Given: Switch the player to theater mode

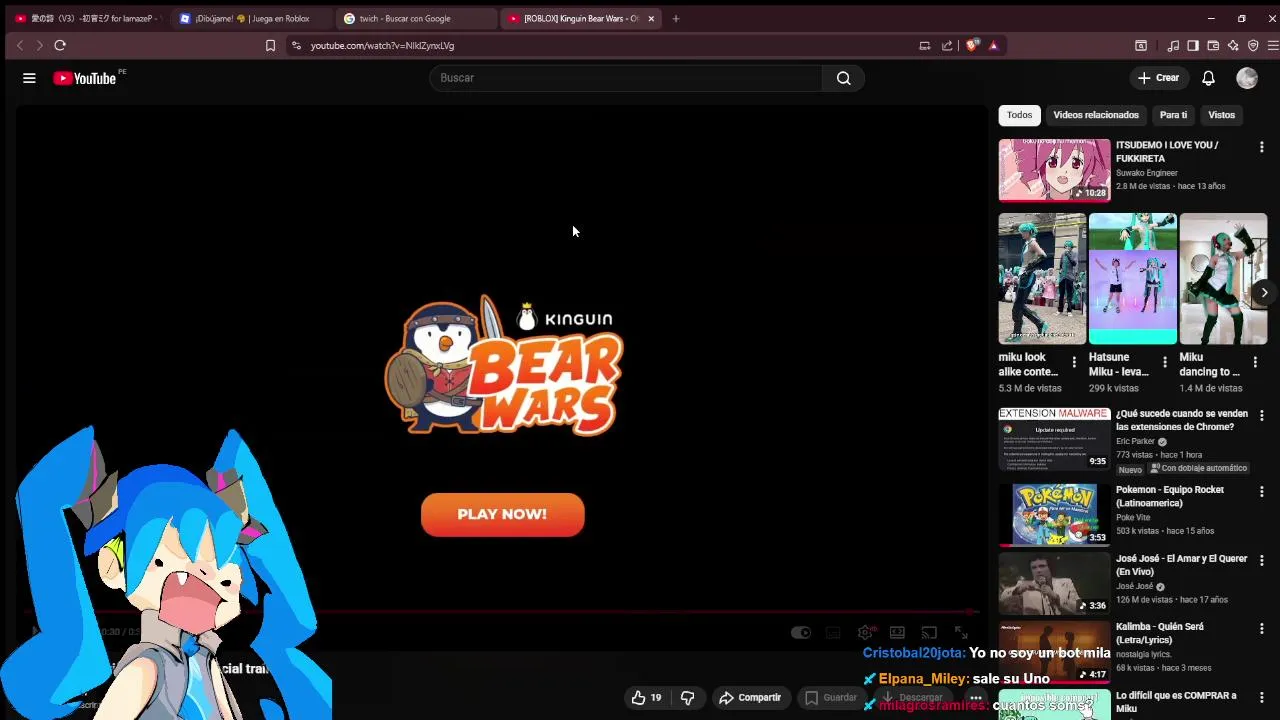Looking at the screenshot, I should tap(897, 632).
